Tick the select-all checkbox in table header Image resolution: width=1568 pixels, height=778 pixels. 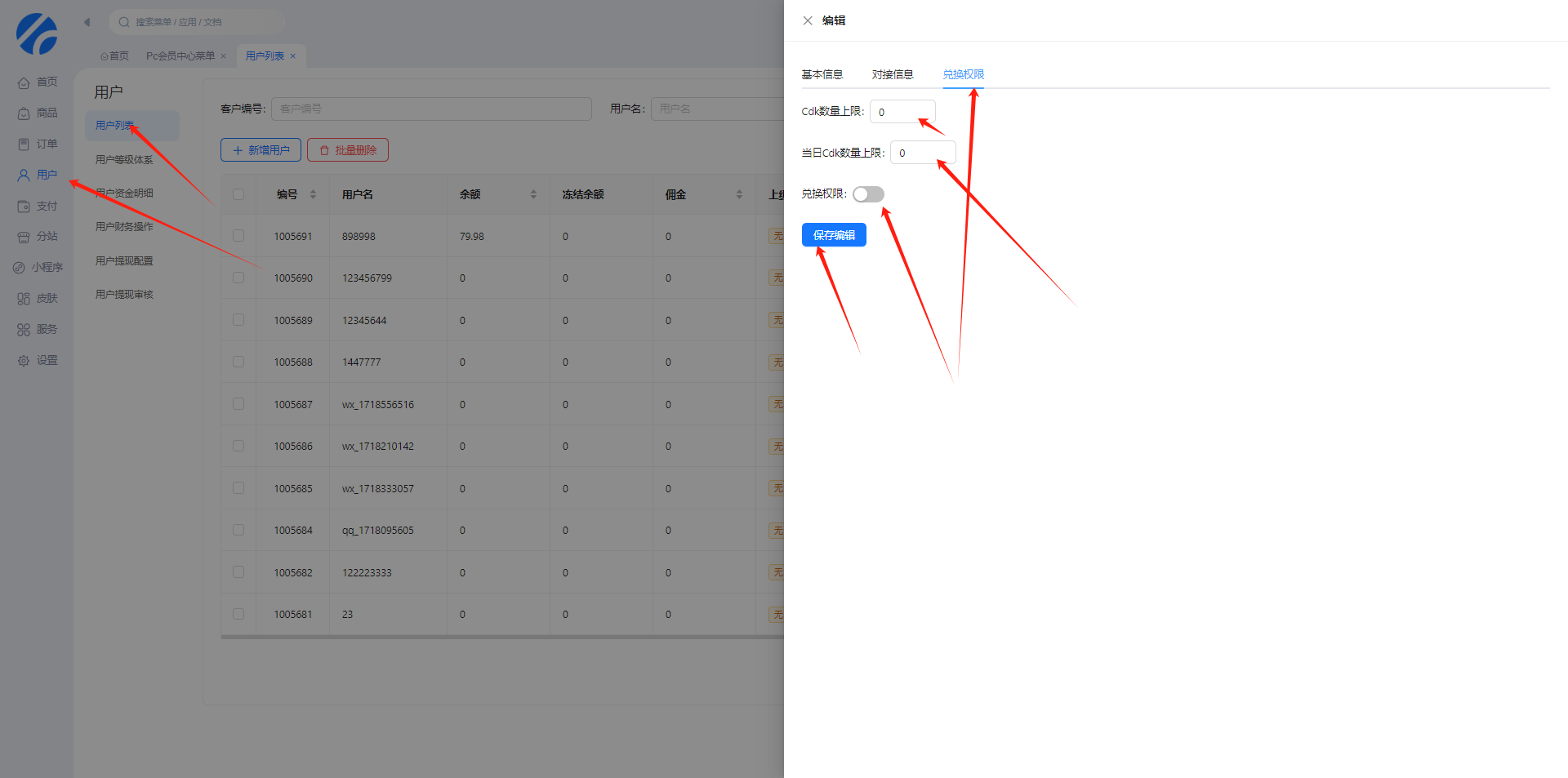(238, 194)
